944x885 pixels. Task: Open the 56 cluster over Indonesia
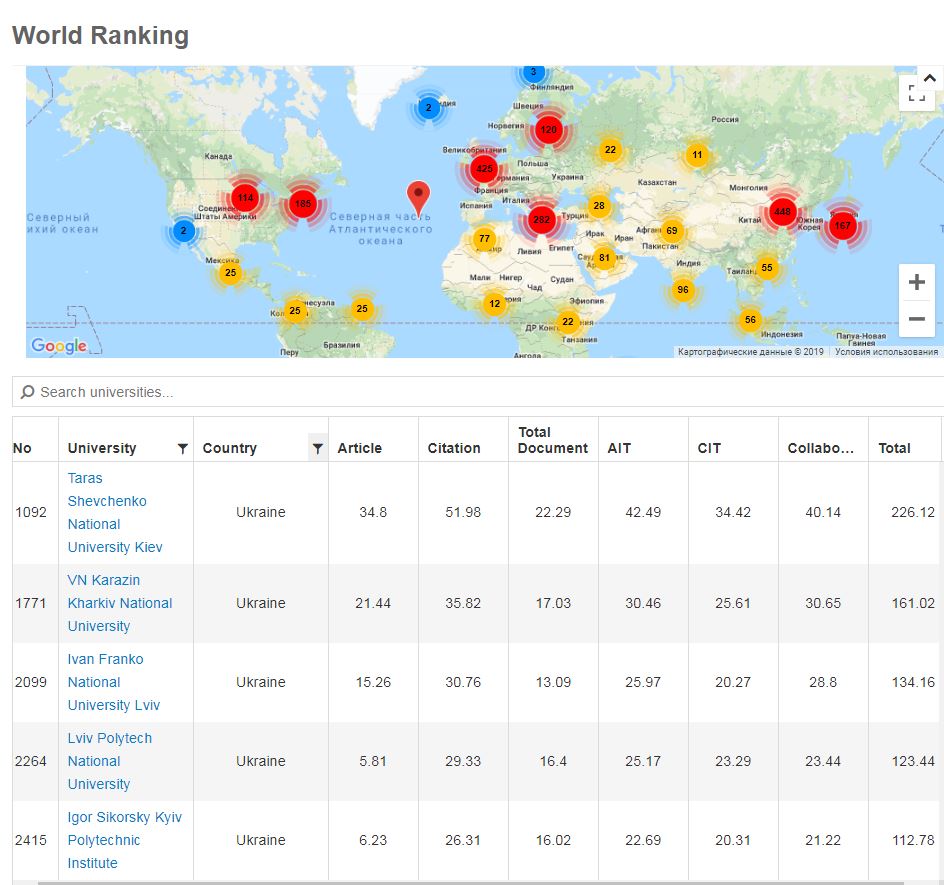pyautogui.click(x=750, y=320)
